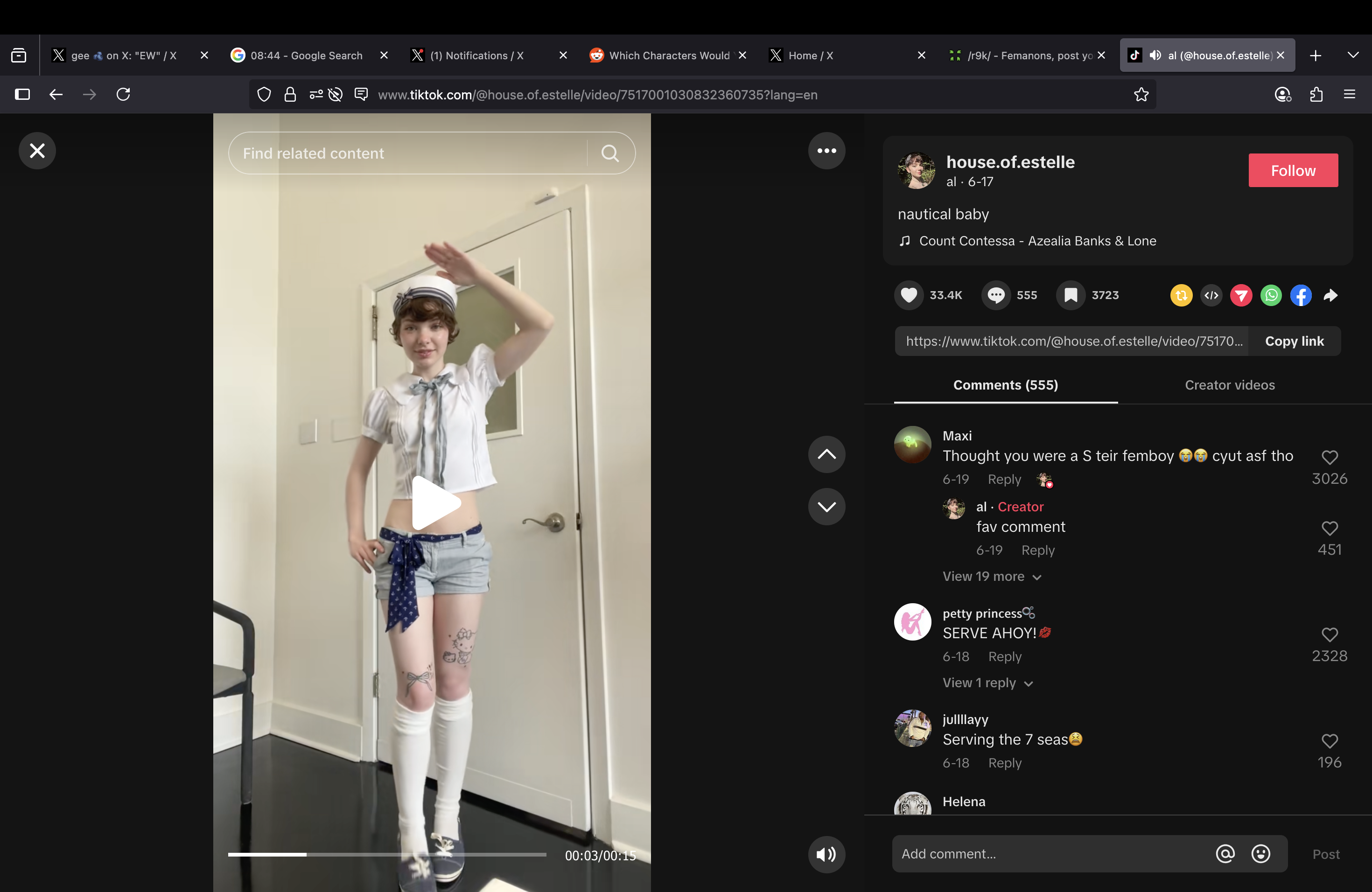Image resolution: width=1372 pixels, height=892 pixels.
Task: Open tracking protection shield icon
Action: click(264, 95)
